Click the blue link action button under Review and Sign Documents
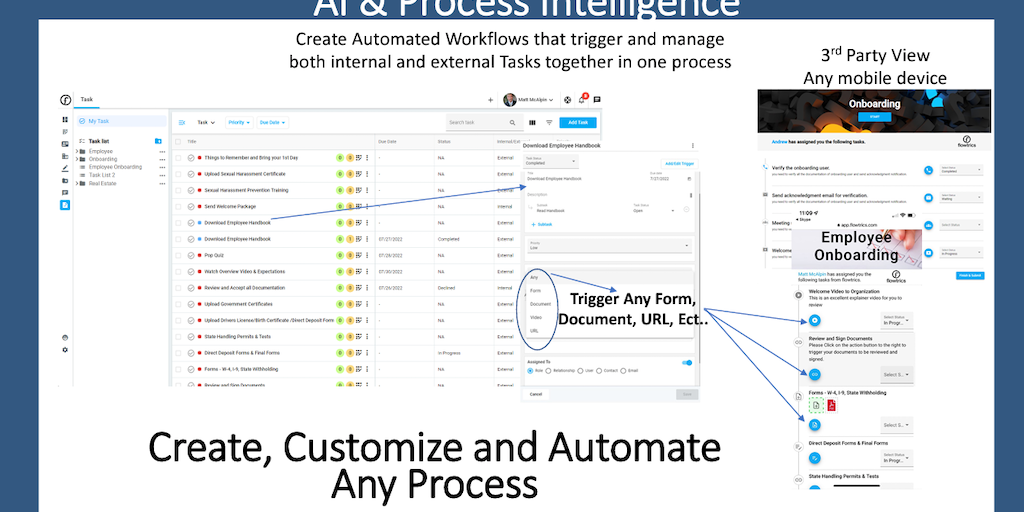This screenshot has width=1024, height=512. click(x=814, y=374)
